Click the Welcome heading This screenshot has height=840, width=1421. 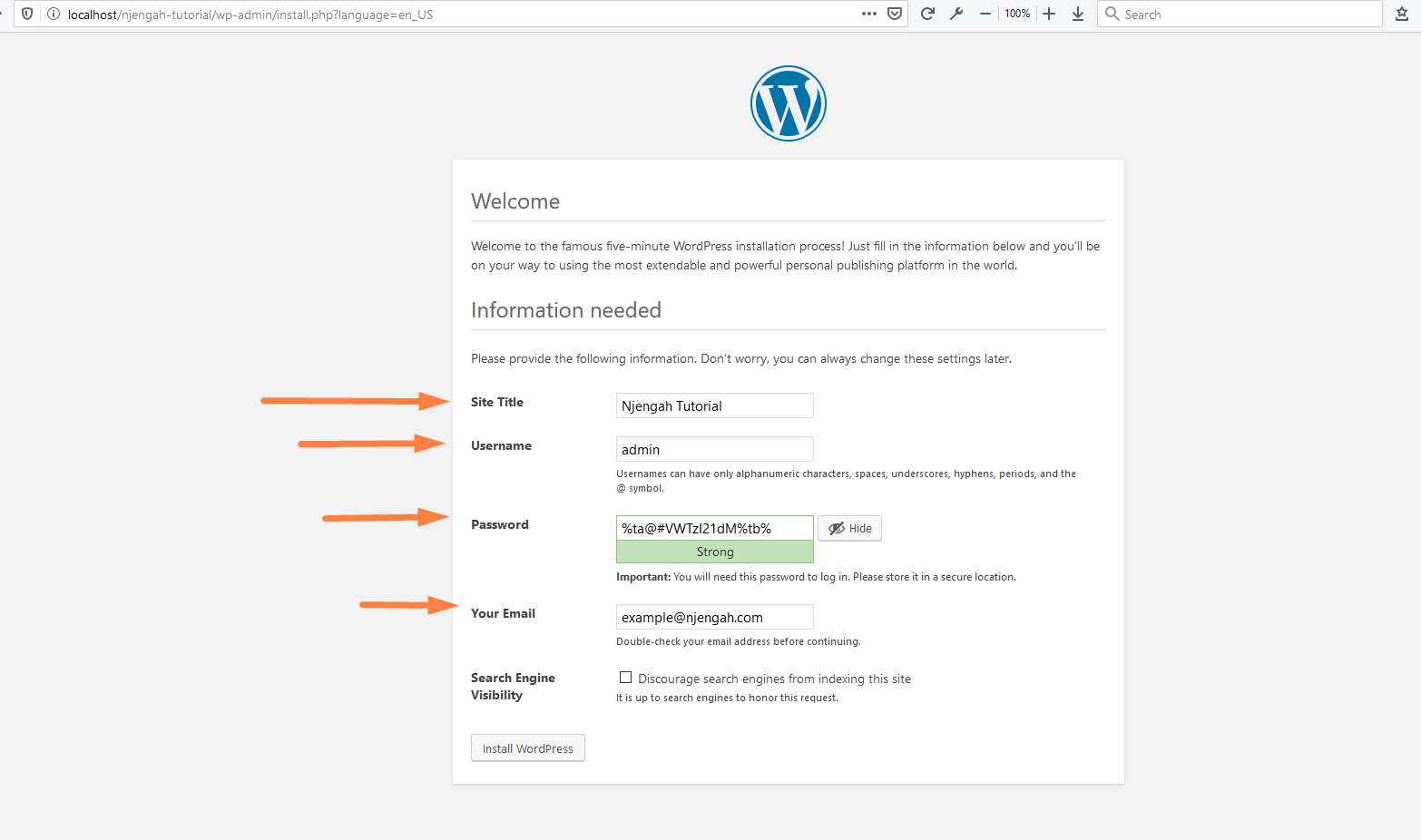point(515,201)
